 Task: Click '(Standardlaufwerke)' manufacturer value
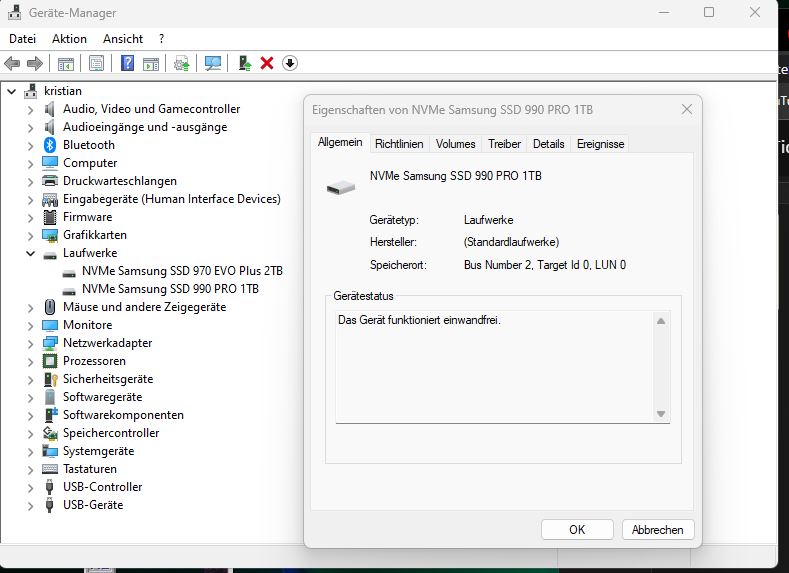(x=511, y=242)
